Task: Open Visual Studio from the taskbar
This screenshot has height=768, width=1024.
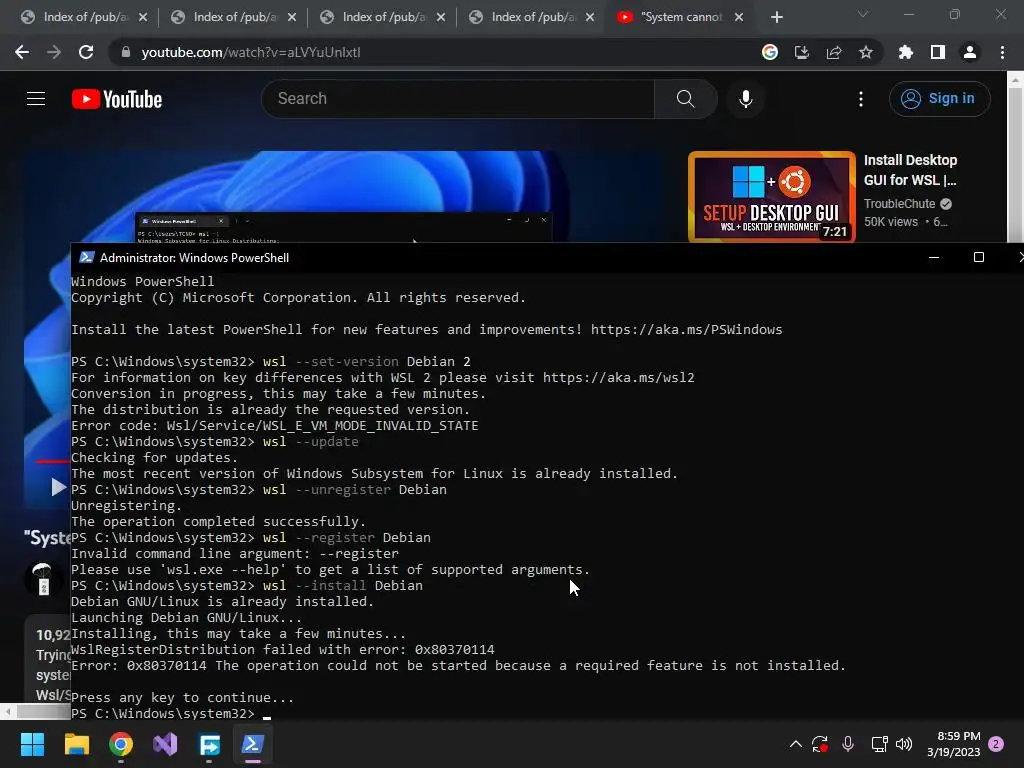Action: 165,744
